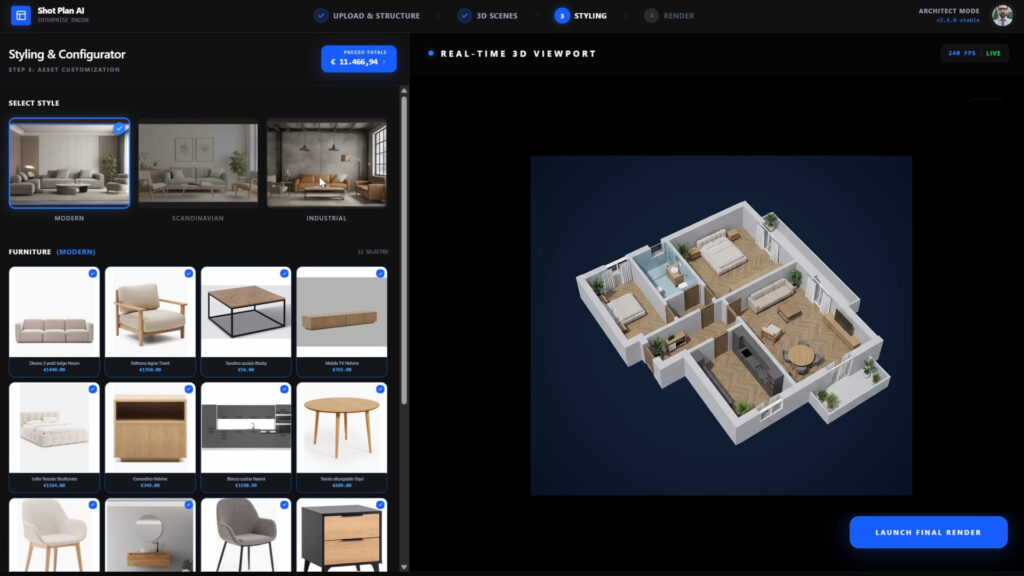Click the Shot Plan AI logo icon

coord(20,15)
